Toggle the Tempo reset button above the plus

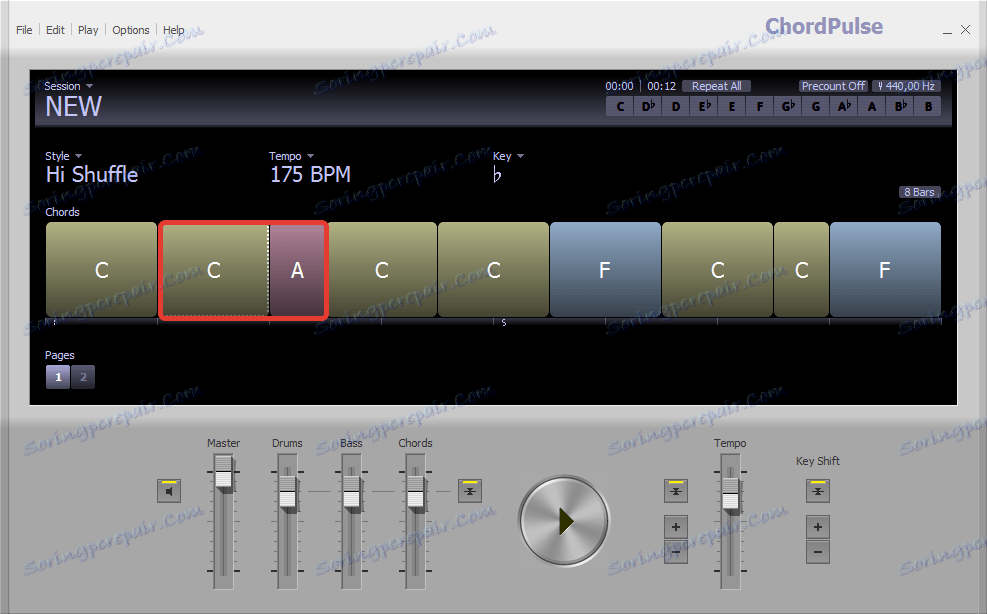coord(675,491)
